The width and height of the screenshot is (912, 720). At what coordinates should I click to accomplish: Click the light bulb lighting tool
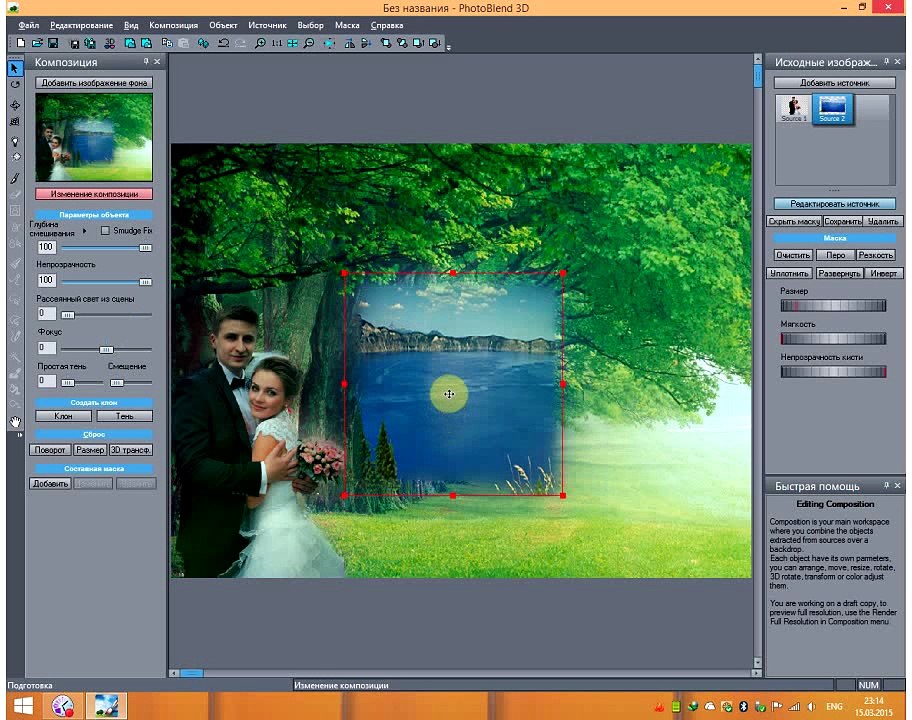pyautogui.click(x=15, y=142)
